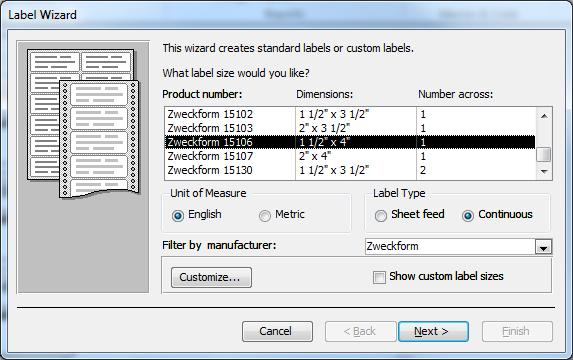Select the Metric unit radio button
This screenshot has width=573, height=360.
coord(265,216)
